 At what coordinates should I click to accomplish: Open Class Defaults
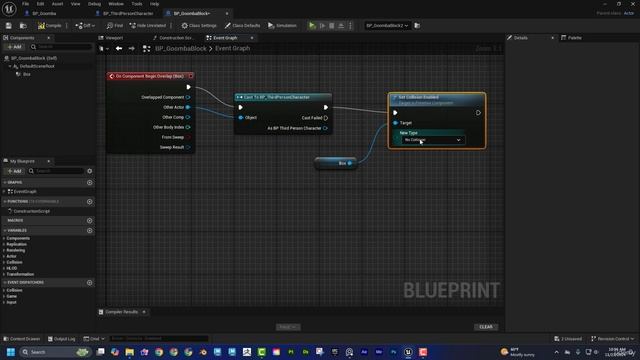242,26
